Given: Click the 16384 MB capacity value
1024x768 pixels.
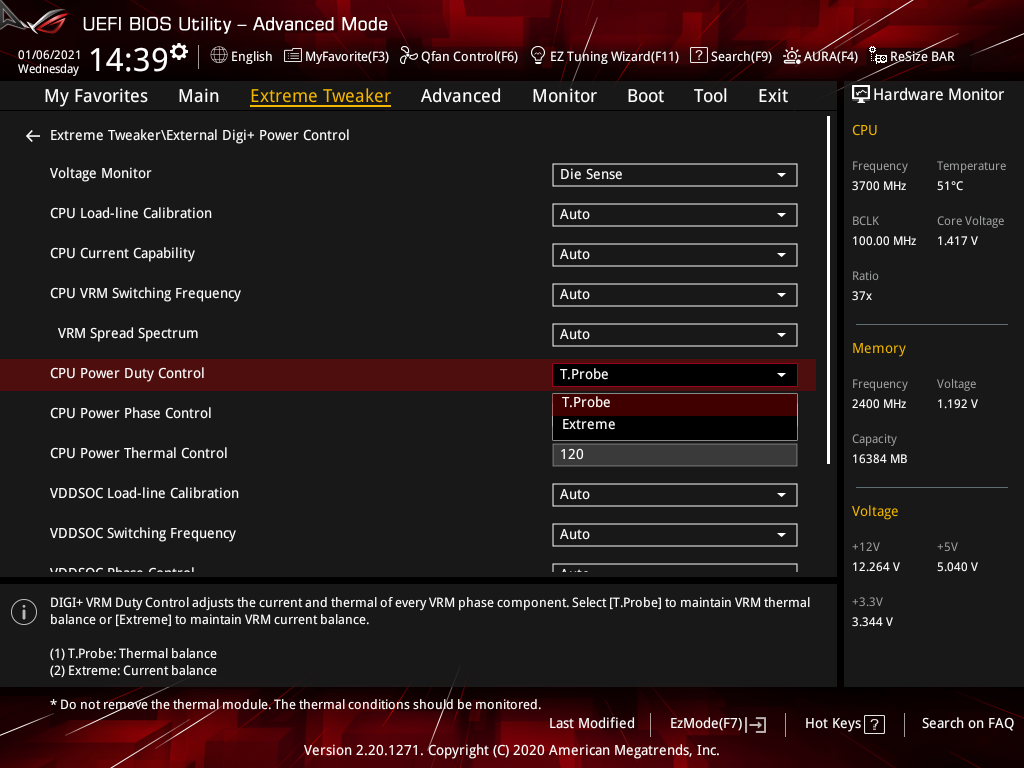Looking at the screenshot, I should tap(879, 459).
